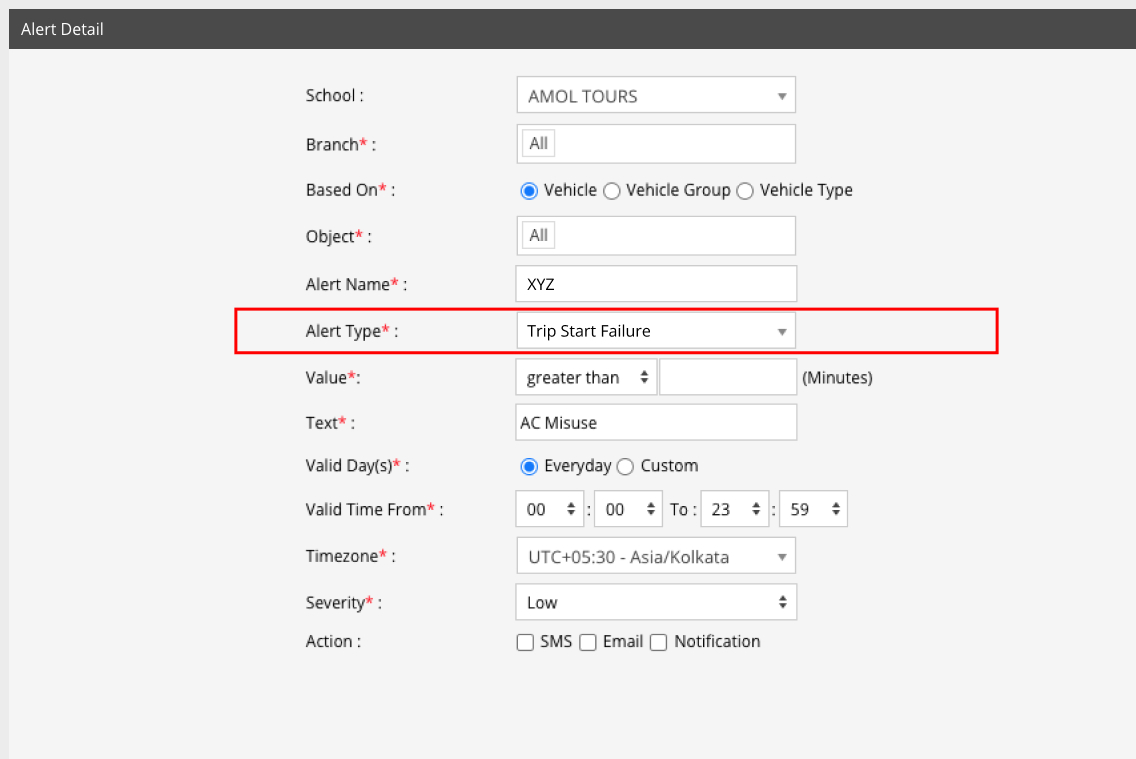1136x759 pixels.
Task: Select the Vehicle radio button
Action: tap(530, 191)
